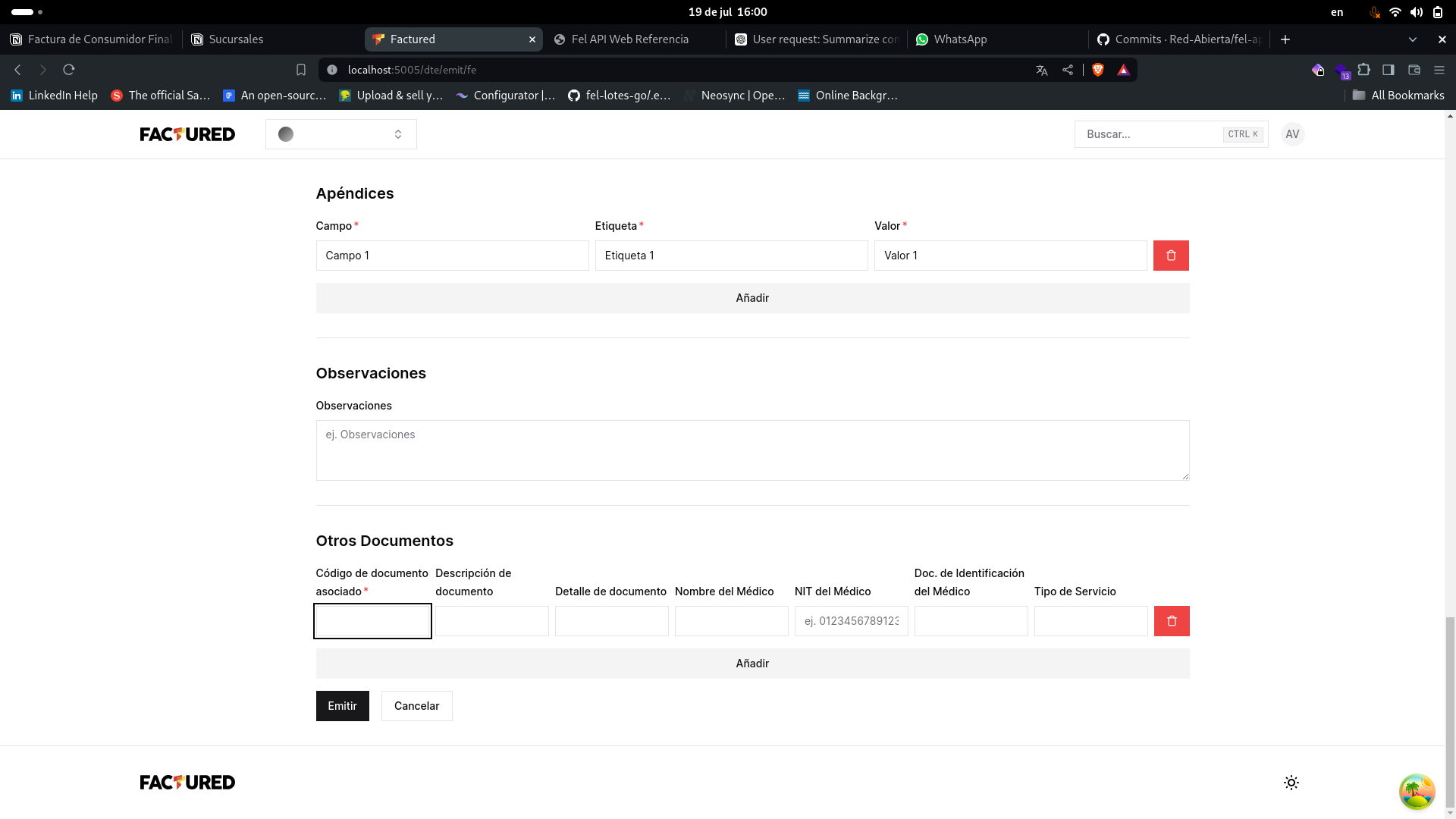Screen dimensions: 1456x819
Task: Click Añadir under Otros Documentos
Action: [752, 663]
